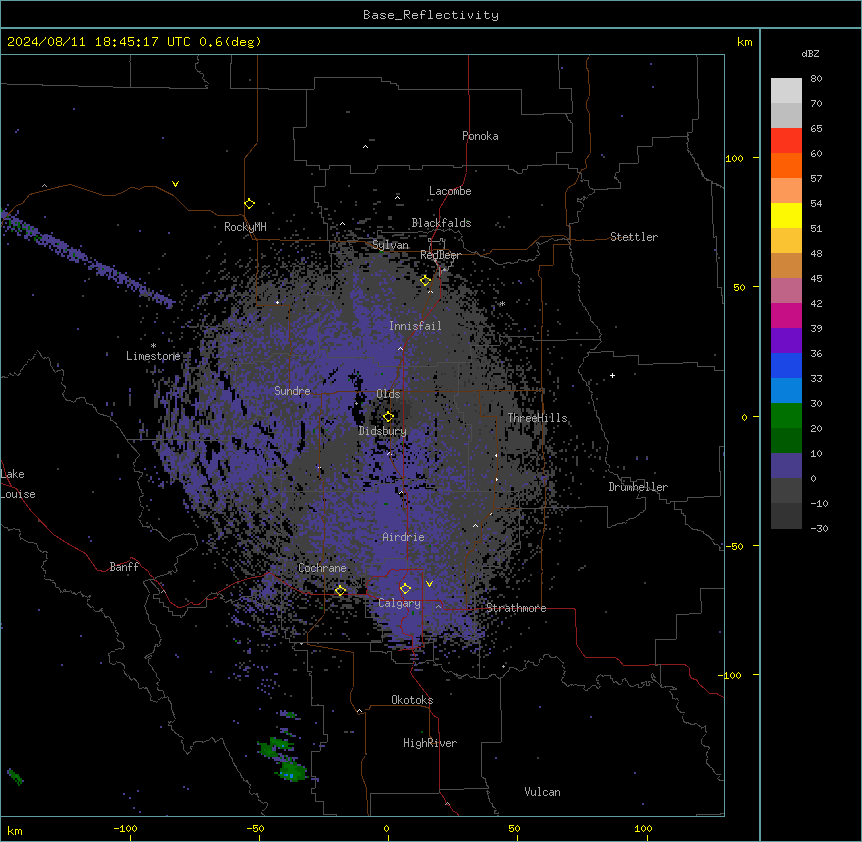
Task: Click the small green echo in bottom-left corner
Action: click(15, 777)
